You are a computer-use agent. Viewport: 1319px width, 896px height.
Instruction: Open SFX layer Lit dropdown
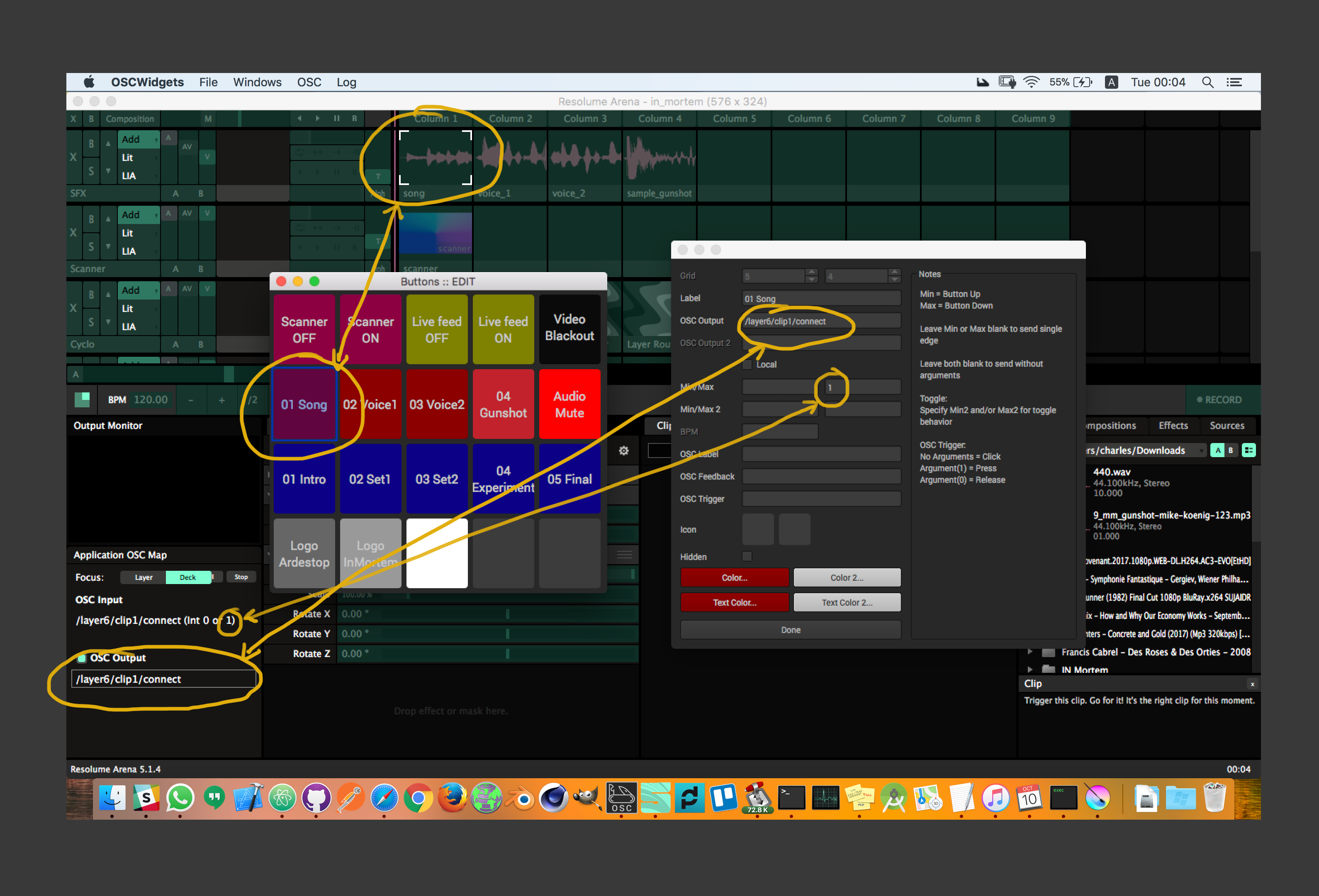pos(139,157)
